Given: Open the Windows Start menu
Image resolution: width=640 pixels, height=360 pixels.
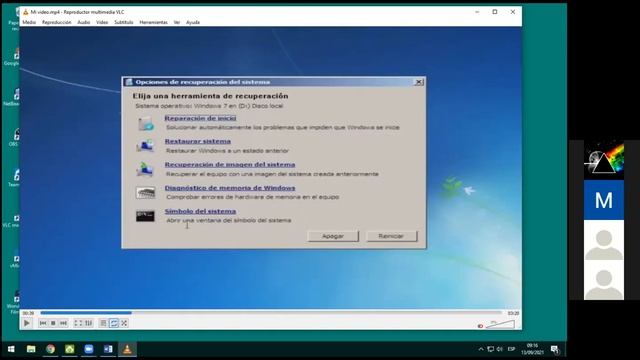Looking at the screenshot, I should pos(11,349).
